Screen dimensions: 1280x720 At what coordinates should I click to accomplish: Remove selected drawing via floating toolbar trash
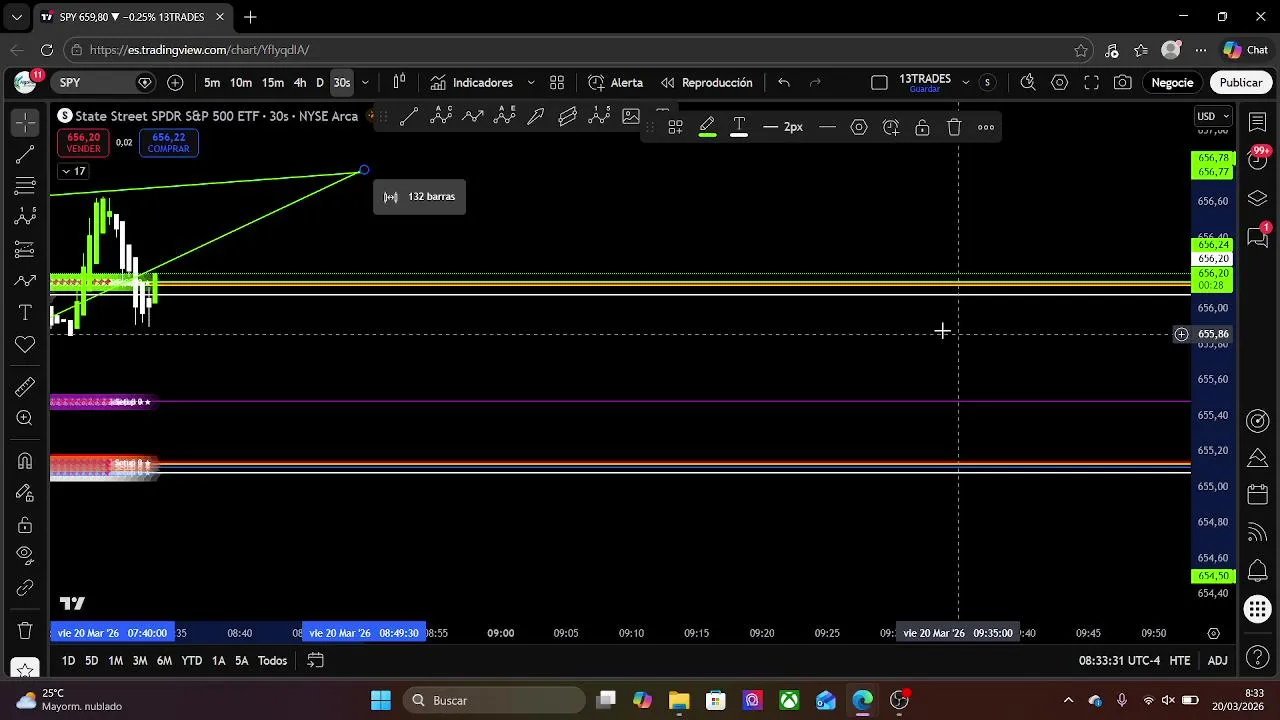[954, 127]
